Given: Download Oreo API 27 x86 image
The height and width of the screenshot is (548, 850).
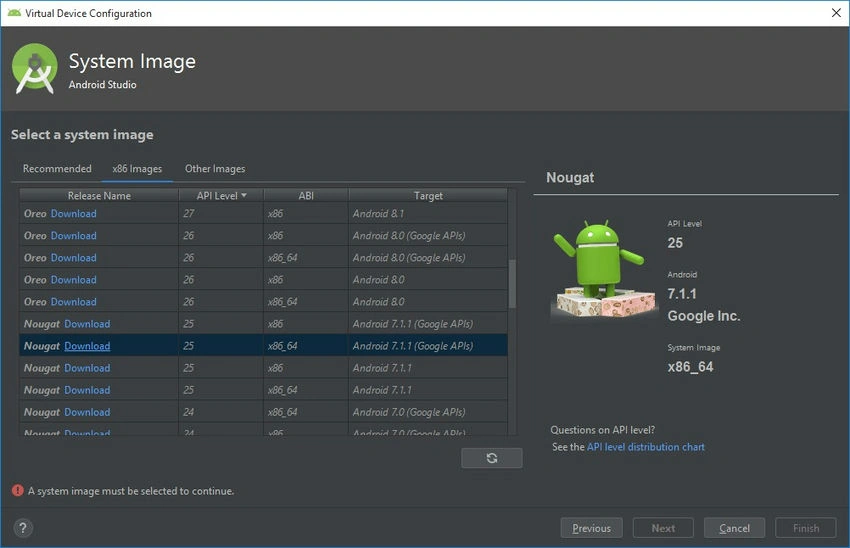Looking at the screenshot, I should point(74,214).
